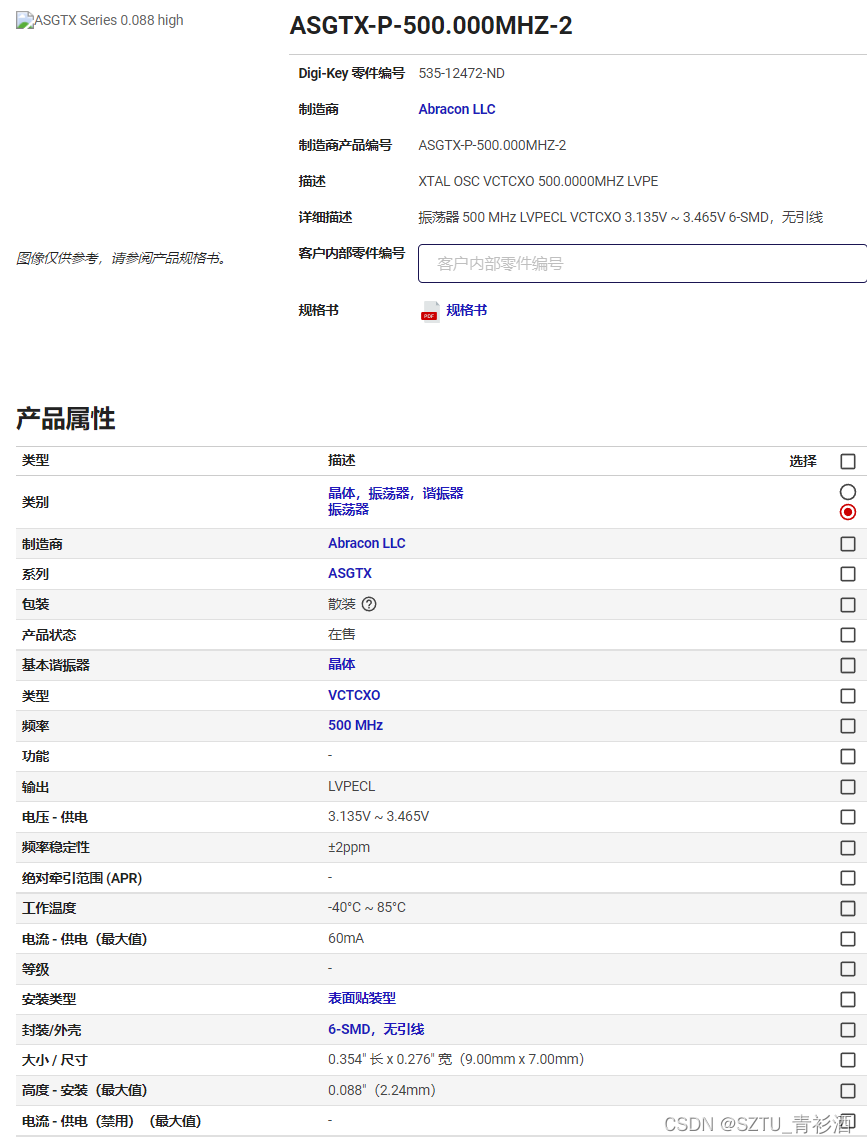Click the description XTAL OSC VCTCXO 500.0000MHZ LVPE
Viewport: 867px width, 1144px height.
coord(538,181)
